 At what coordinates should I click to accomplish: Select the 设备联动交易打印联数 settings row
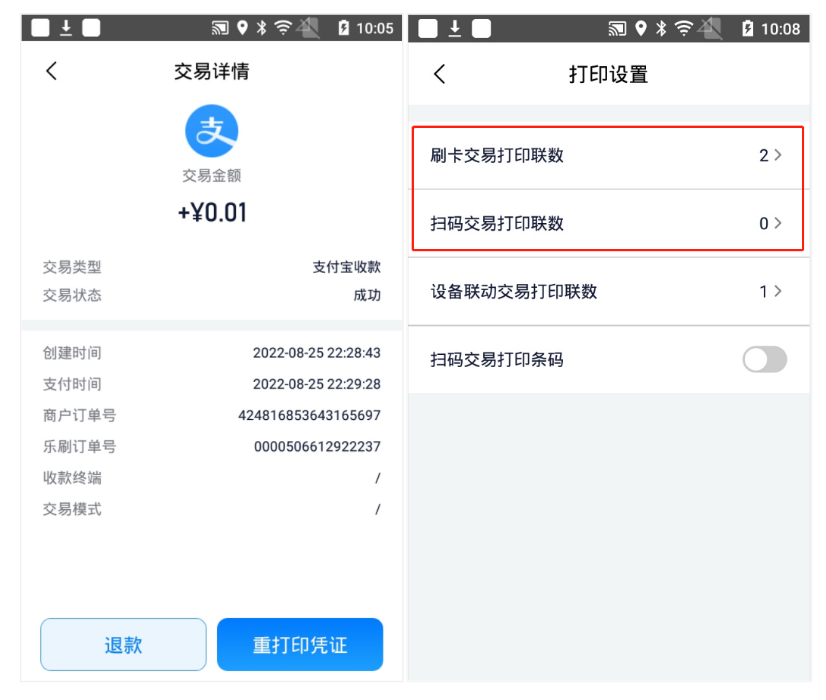tap(609, 291)
